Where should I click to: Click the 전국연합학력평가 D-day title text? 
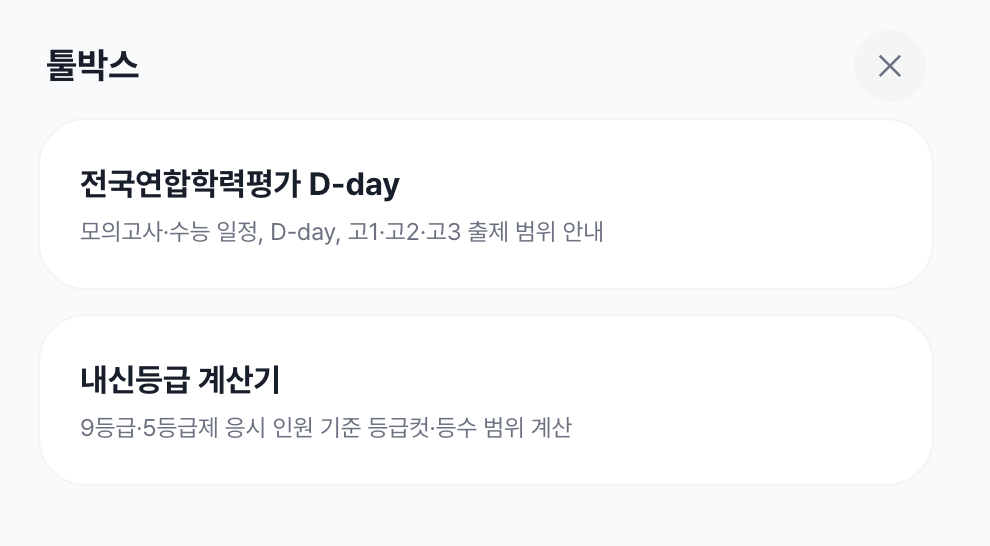tap(240, 184)
